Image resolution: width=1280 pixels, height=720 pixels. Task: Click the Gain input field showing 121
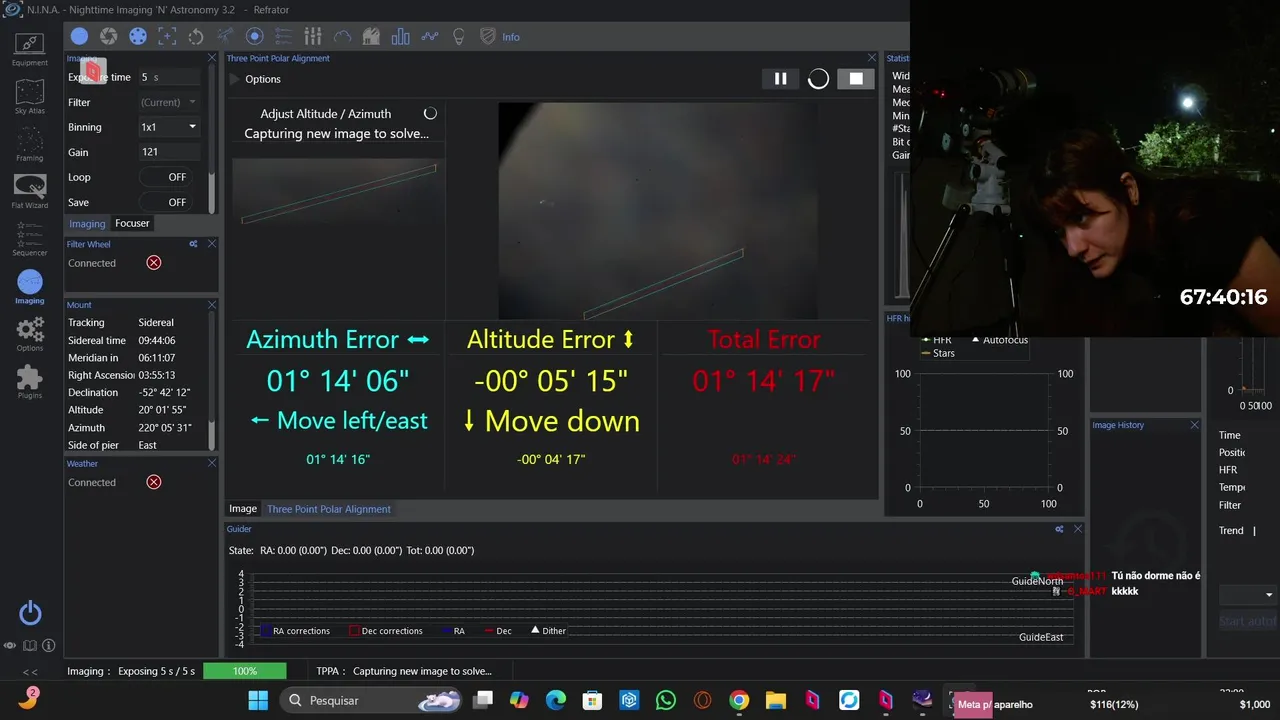170,152
